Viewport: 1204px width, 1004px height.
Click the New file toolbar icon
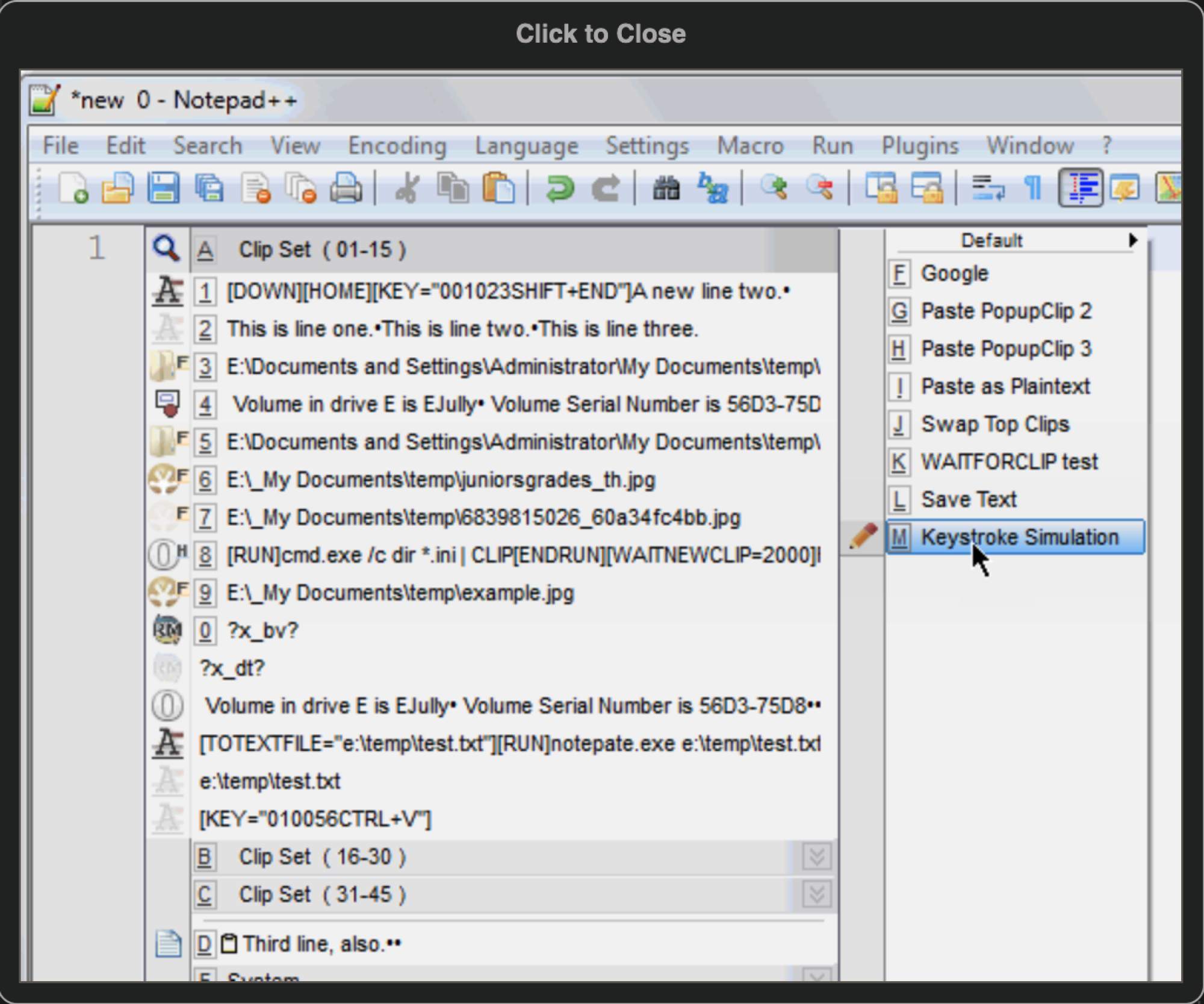click(73, 187)
